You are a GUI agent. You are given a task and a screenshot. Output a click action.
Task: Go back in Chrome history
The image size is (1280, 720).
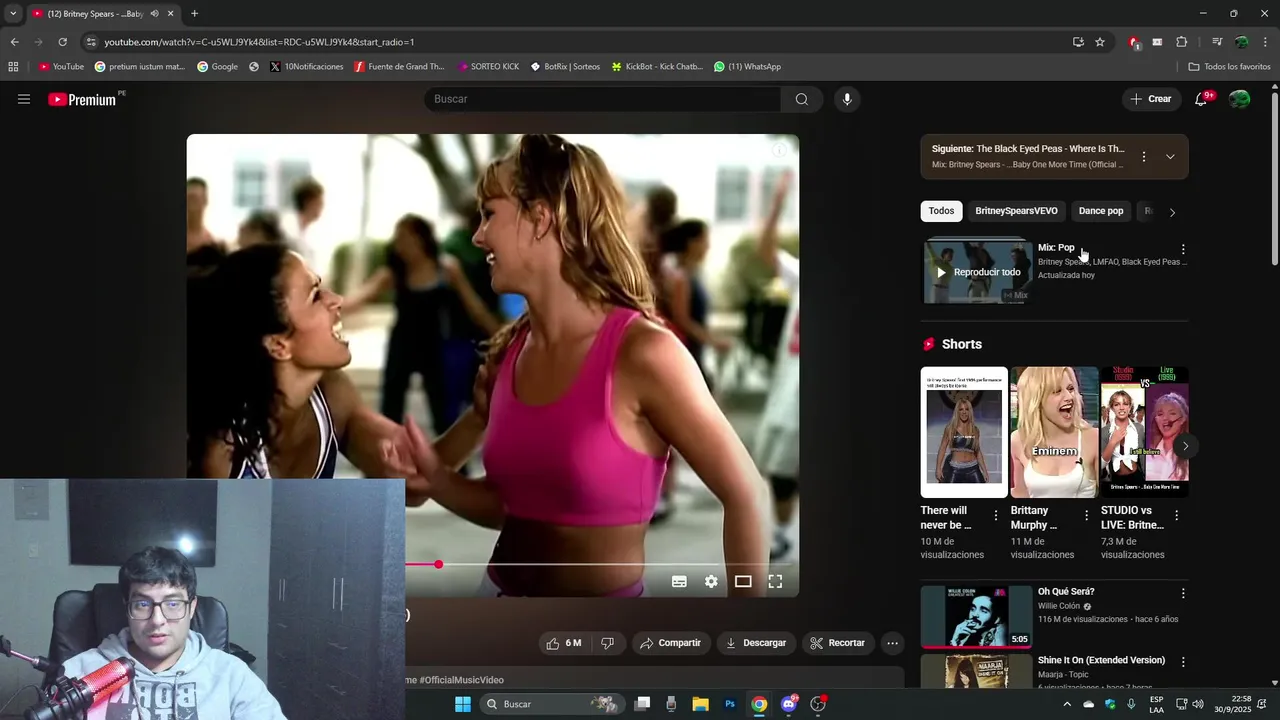(14, 42)
